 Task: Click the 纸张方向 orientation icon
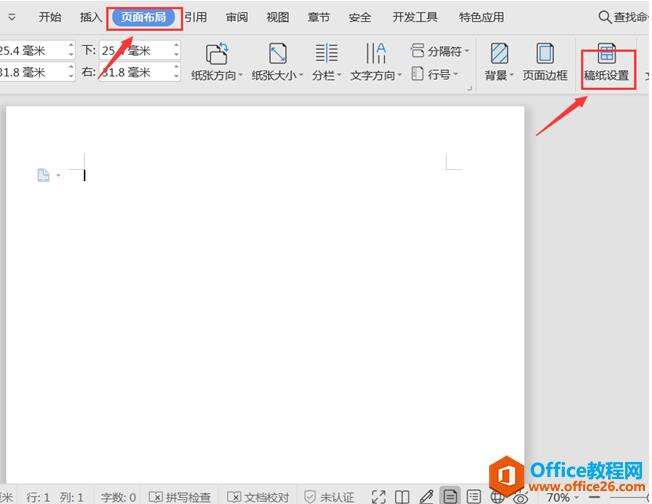pos(217,53)
